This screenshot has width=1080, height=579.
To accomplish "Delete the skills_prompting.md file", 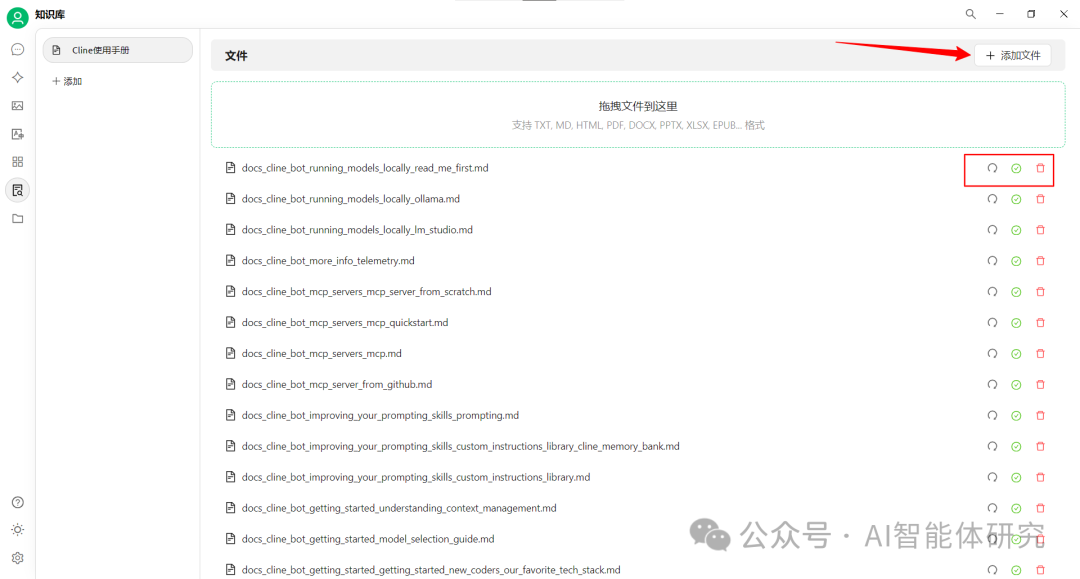I will [x=1041, y=416].
